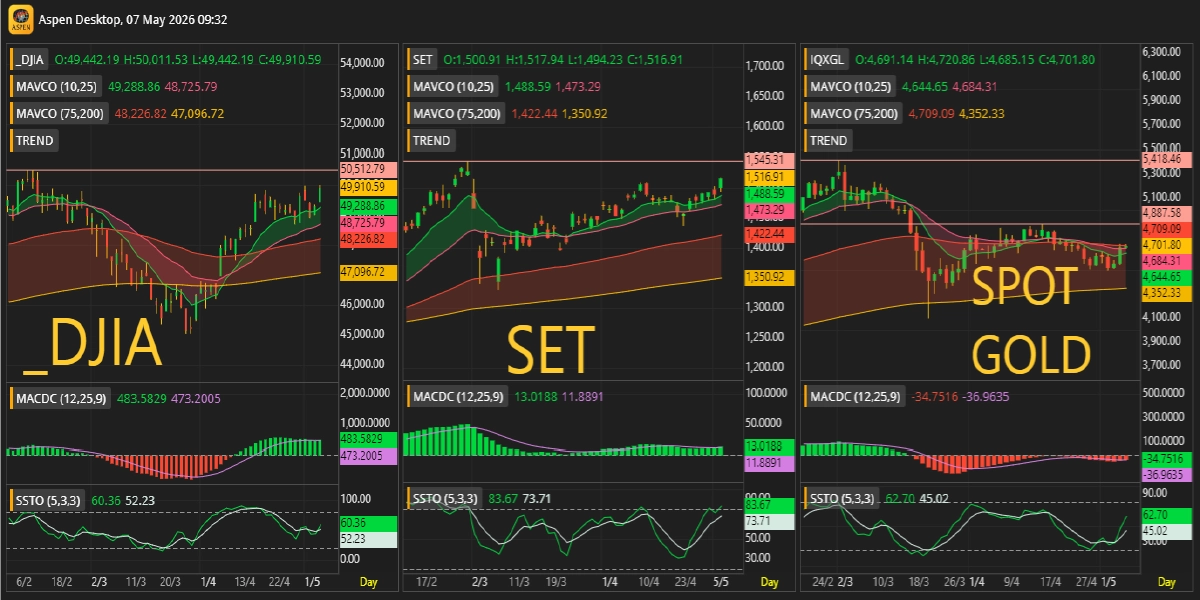Click the 4,352.33 orange moving average tag
The height and width of the screenshot is (600, 1200).
(x=1166, y=293)
